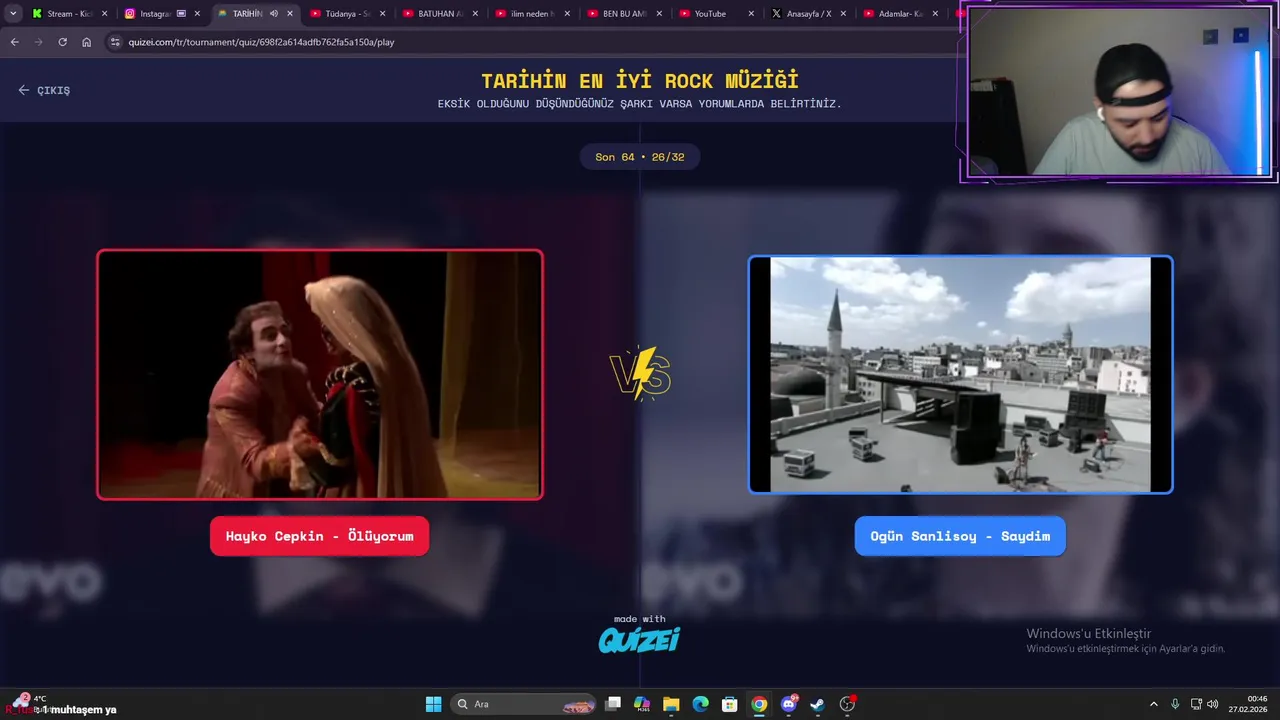Open the volume speaker tray icon
The image size is (1280, 720).
(1213, 704)
